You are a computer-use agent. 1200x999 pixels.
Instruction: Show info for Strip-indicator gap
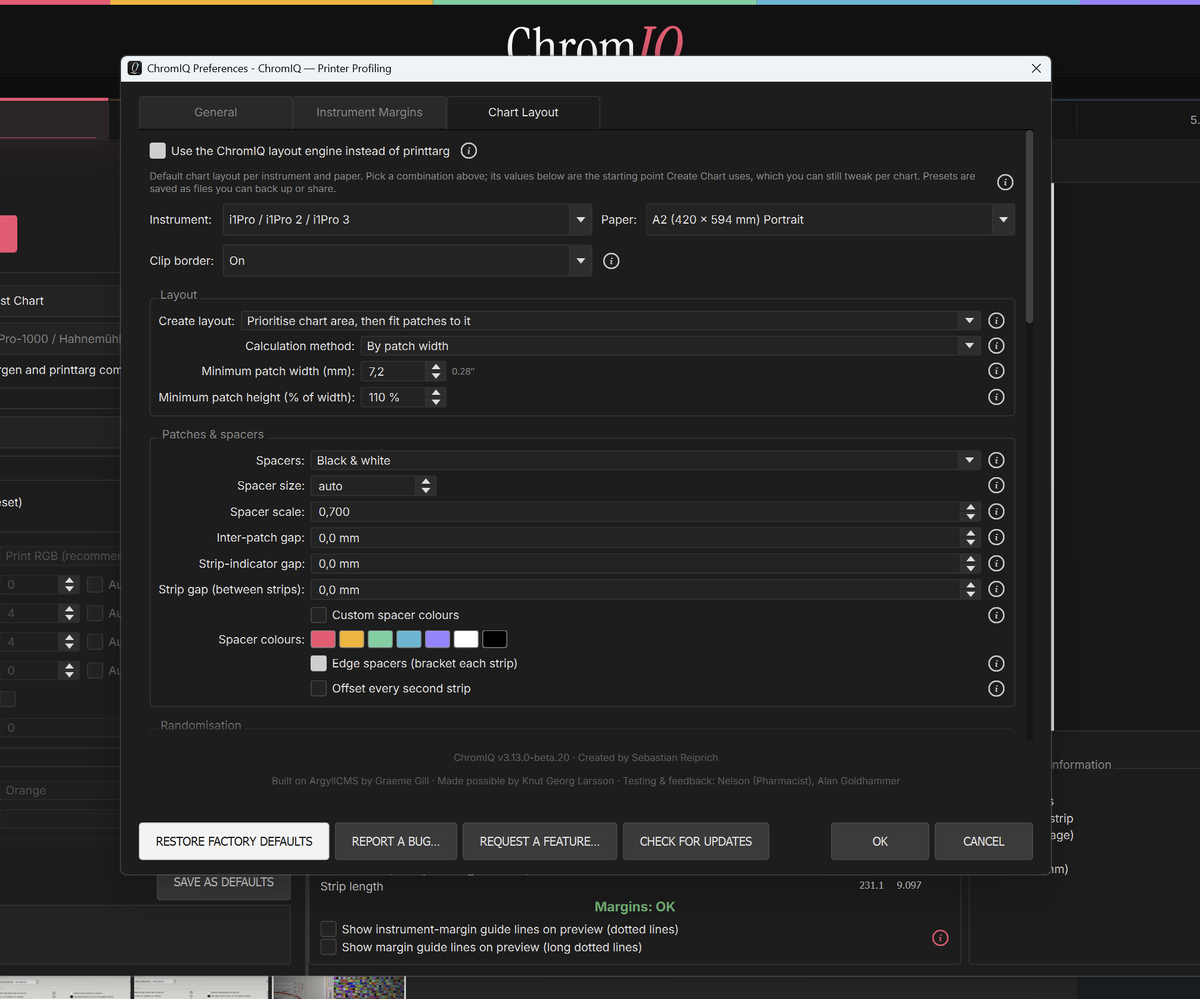pyautogui.click(x=996, y=564)
